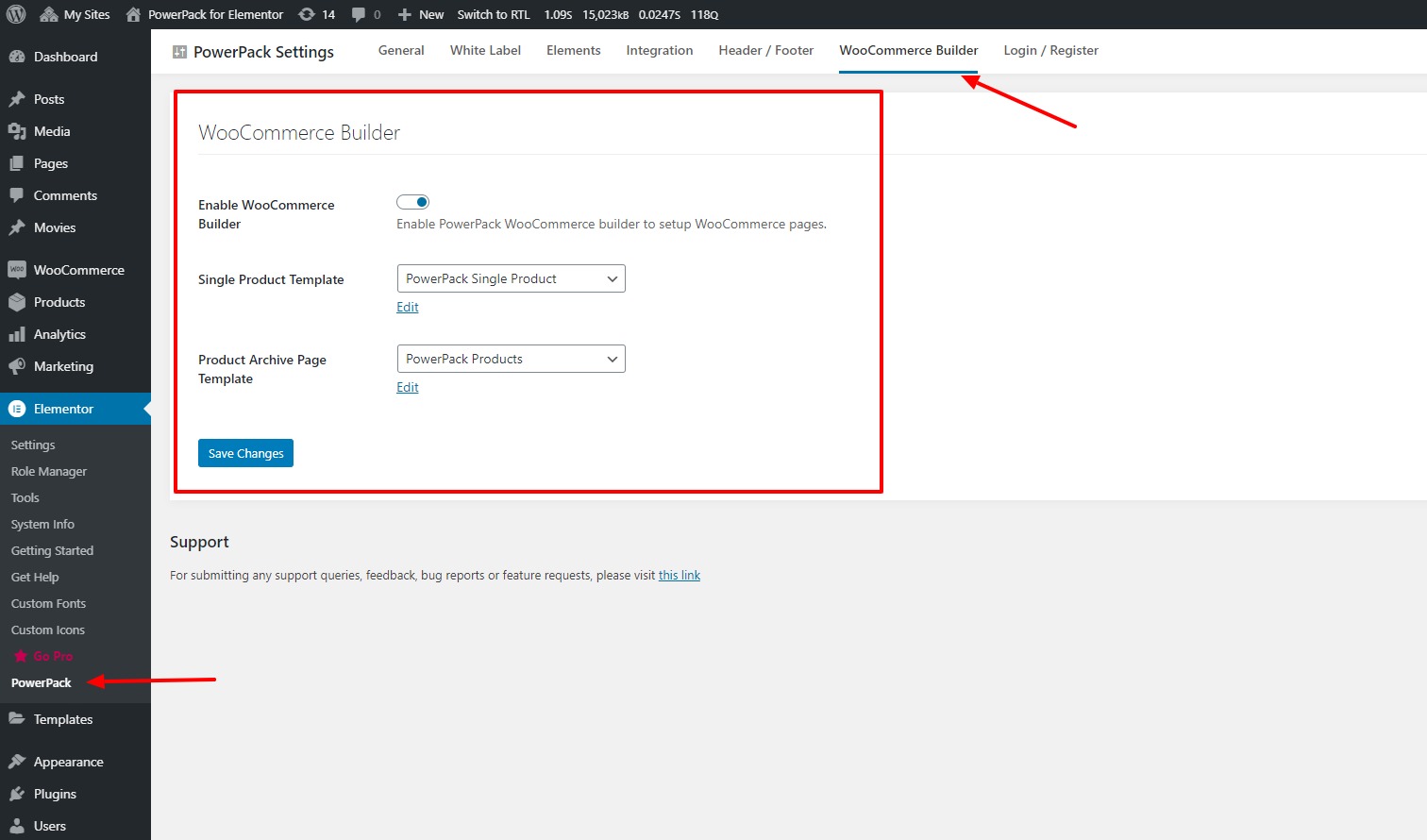Screen dimensions: 1427x840
Task: Click the Save Changes button
Action: [x=245, y=453]
